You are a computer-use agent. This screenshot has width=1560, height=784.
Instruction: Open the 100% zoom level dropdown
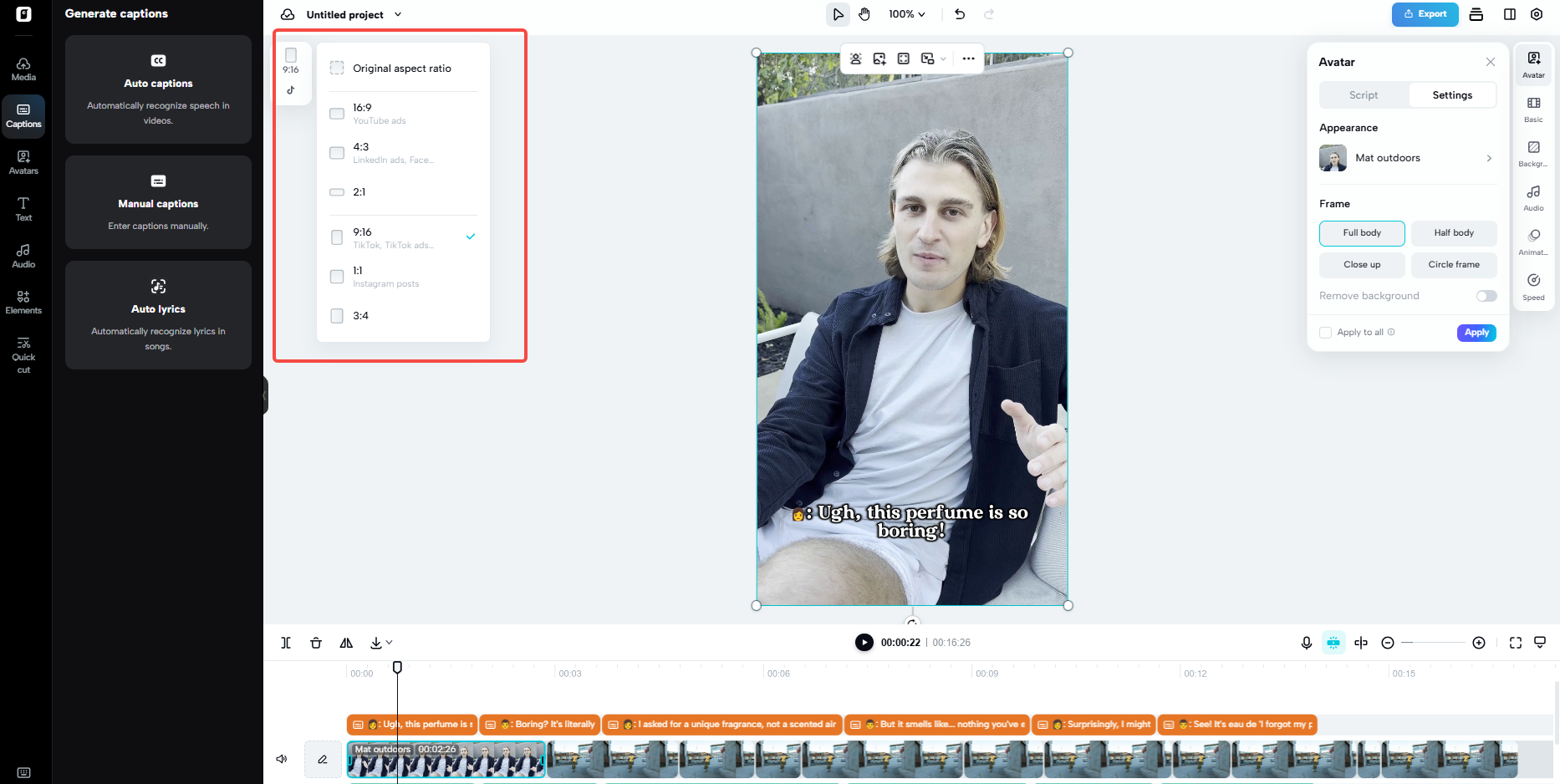pyautogui.click(x=906, y=14)
